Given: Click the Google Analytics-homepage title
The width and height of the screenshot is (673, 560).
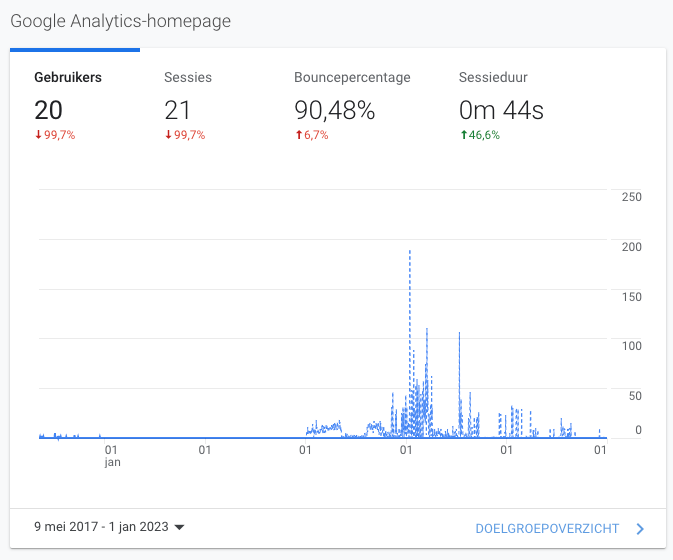Looking at the screenshot, I should [x=121, y=21].
